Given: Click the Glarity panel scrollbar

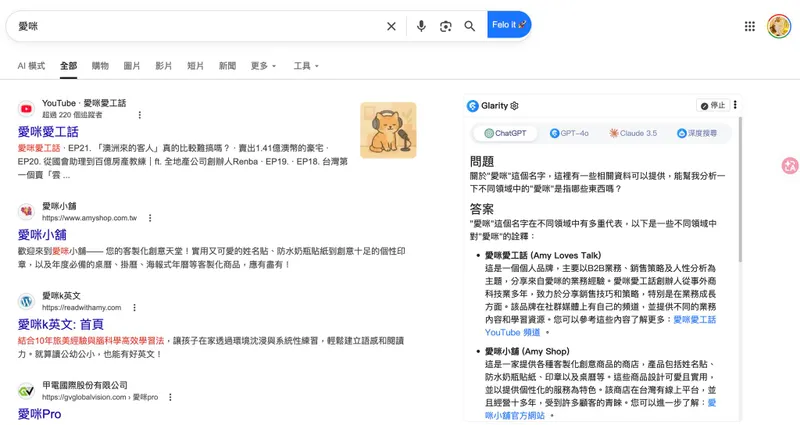Looking at the screenshot, I should (740, 189).
